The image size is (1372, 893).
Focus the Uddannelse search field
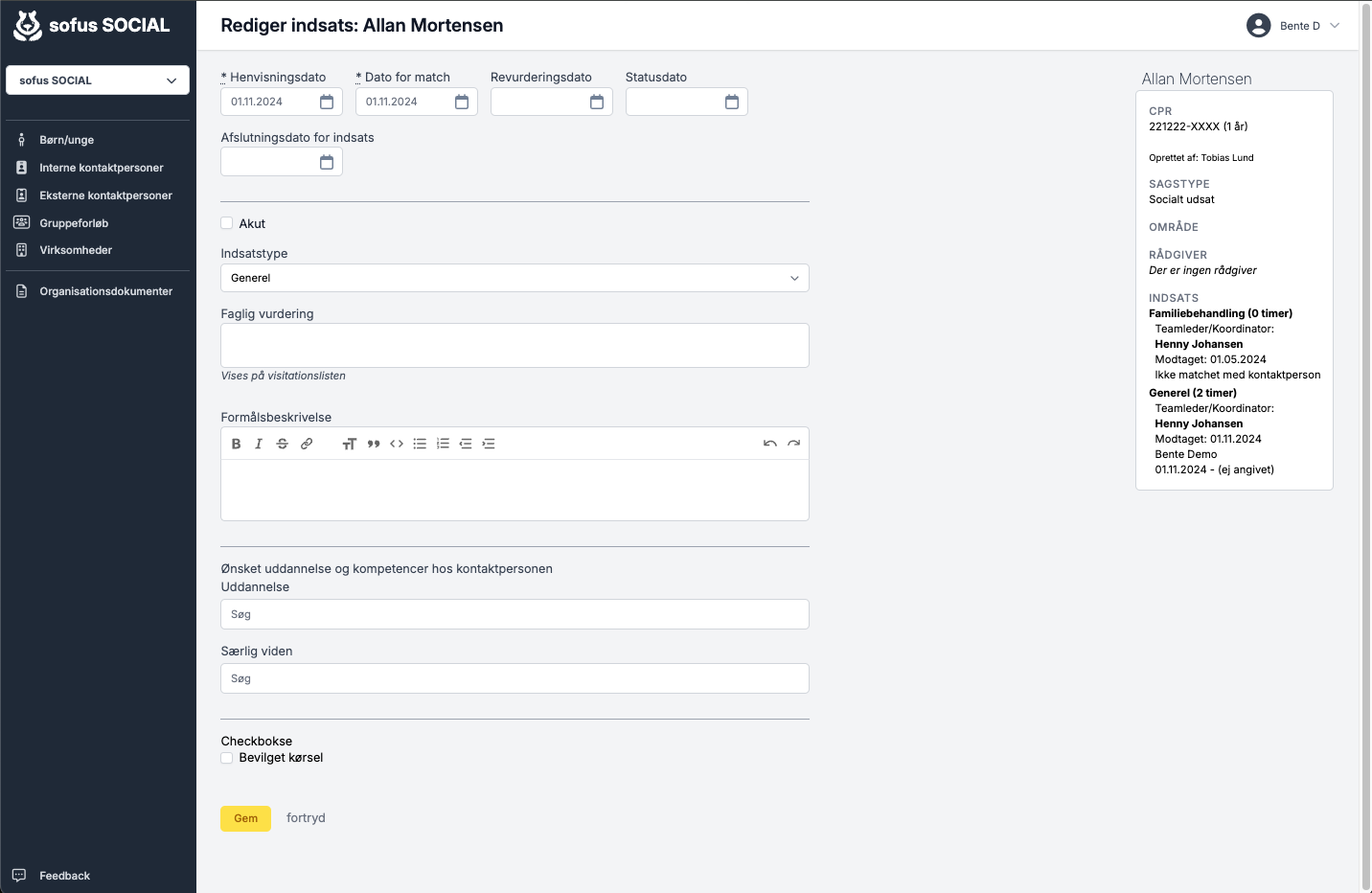pyautogui.click(x=514, y=614)
